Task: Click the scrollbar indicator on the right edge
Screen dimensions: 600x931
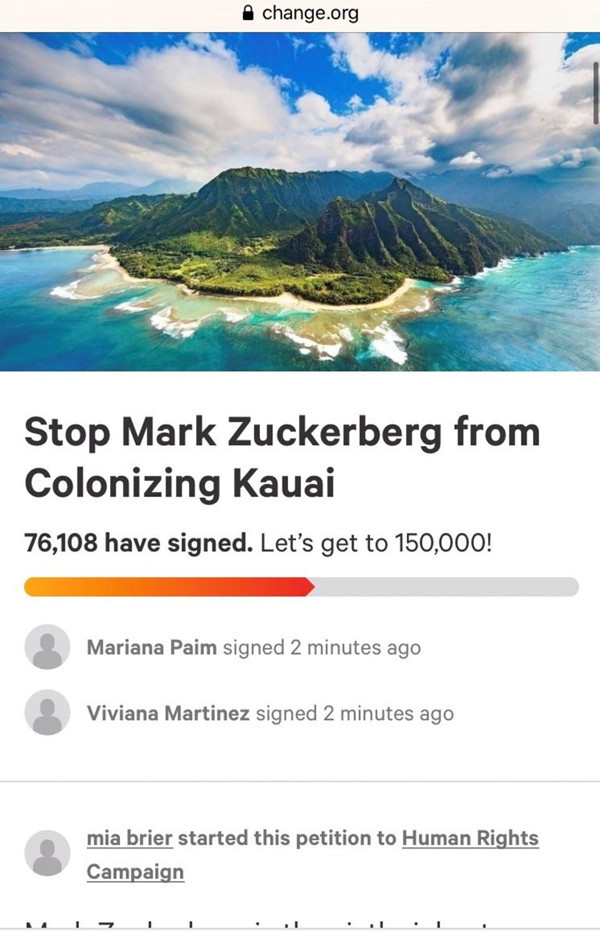Action: point(596,85)
